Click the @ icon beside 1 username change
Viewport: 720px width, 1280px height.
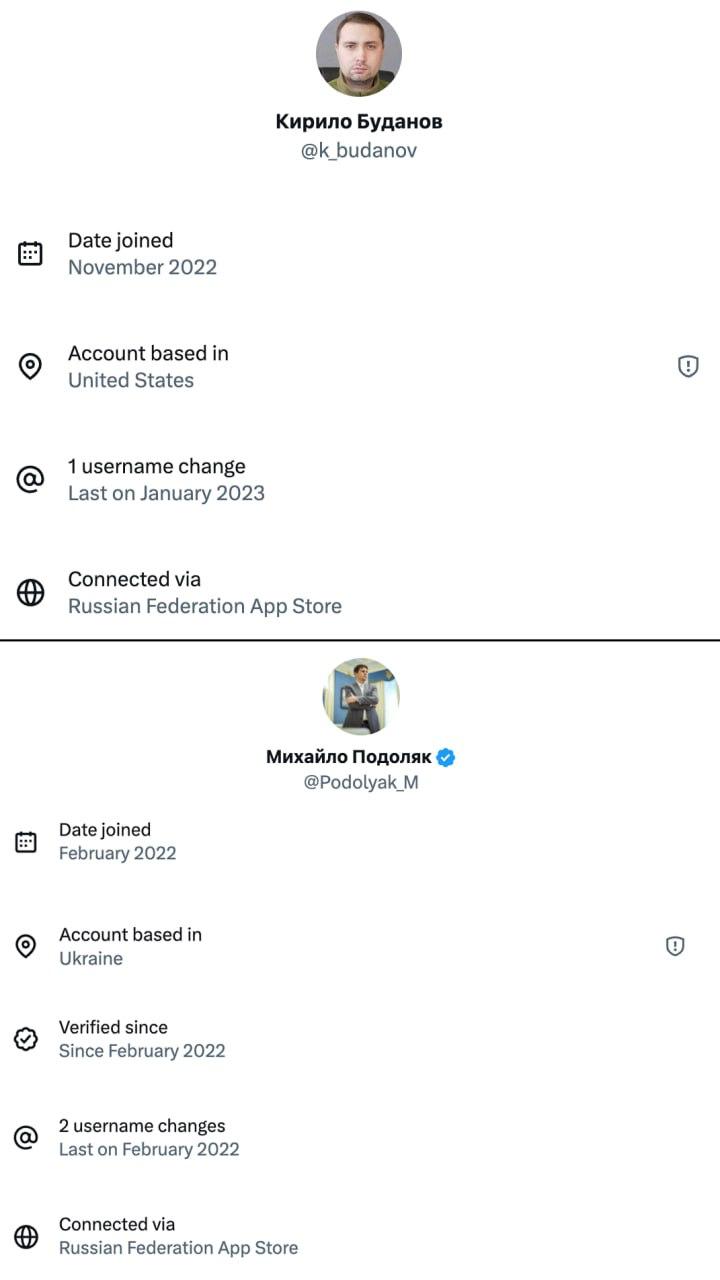click(x=31, y=480)
